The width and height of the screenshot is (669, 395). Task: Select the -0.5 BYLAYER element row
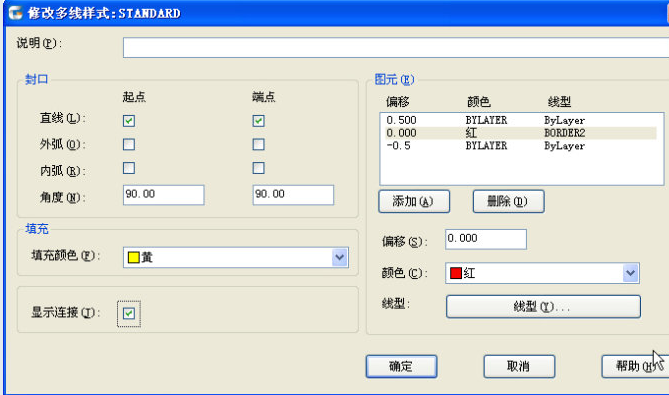point(521,146)
